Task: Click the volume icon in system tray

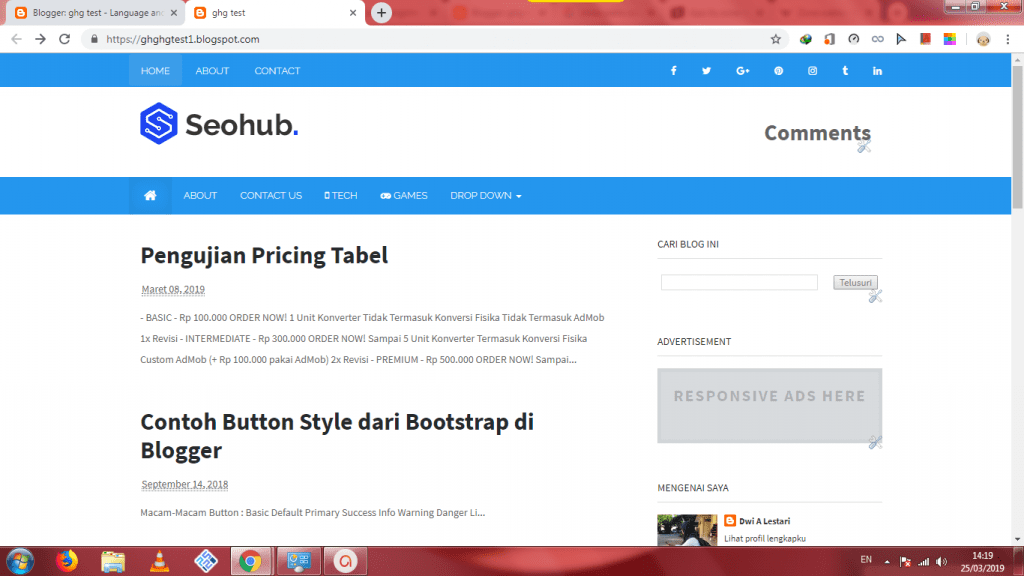Action: (941, 561)
